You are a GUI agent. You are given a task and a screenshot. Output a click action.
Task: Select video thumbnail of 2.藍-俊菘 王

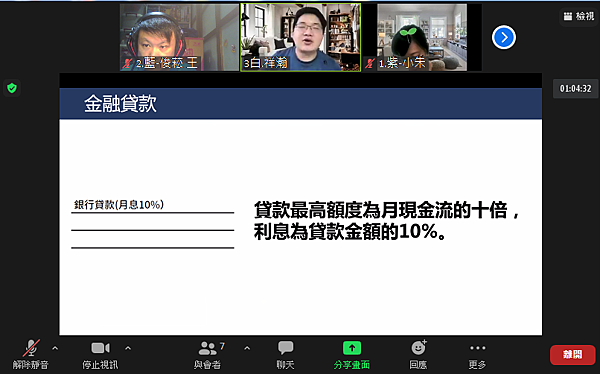(179, 37)
